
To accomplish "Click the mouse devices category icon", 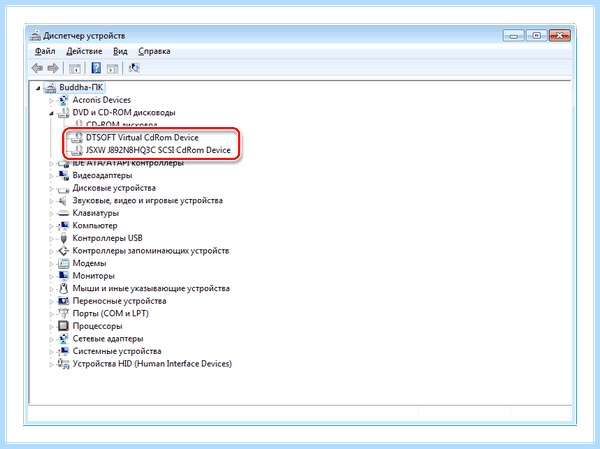I will coord(64,289).
